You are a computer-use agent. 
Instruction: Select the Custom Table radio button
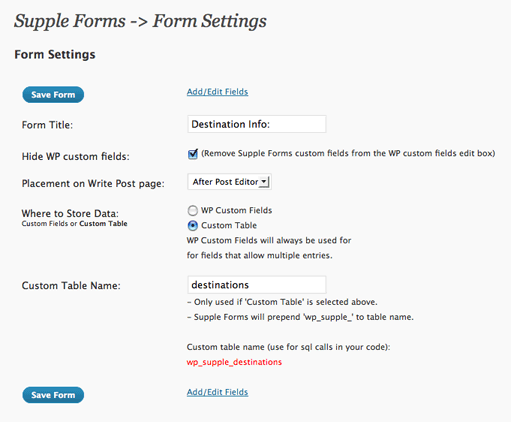(x=192, y=226)
